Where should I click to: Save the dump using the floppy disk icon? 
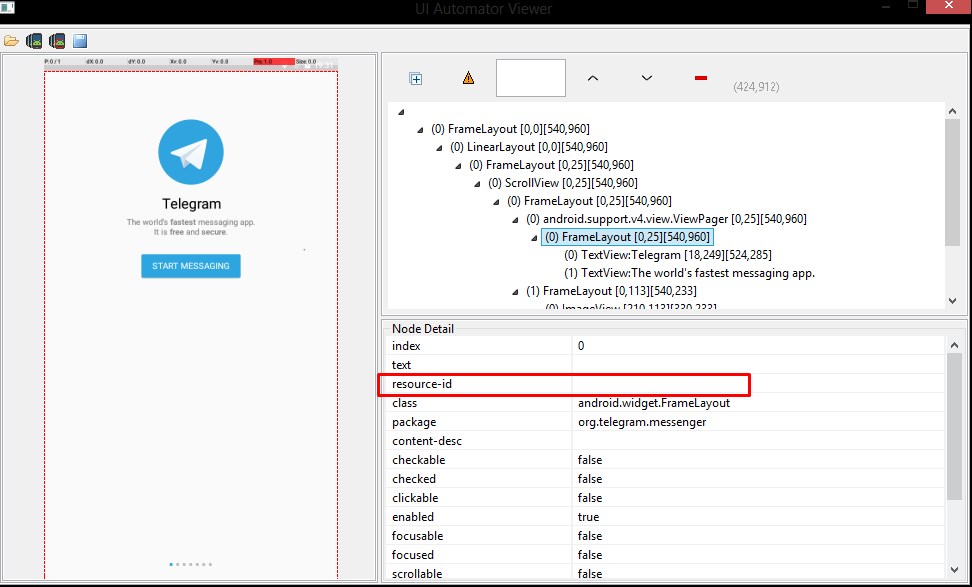(80, 42)
